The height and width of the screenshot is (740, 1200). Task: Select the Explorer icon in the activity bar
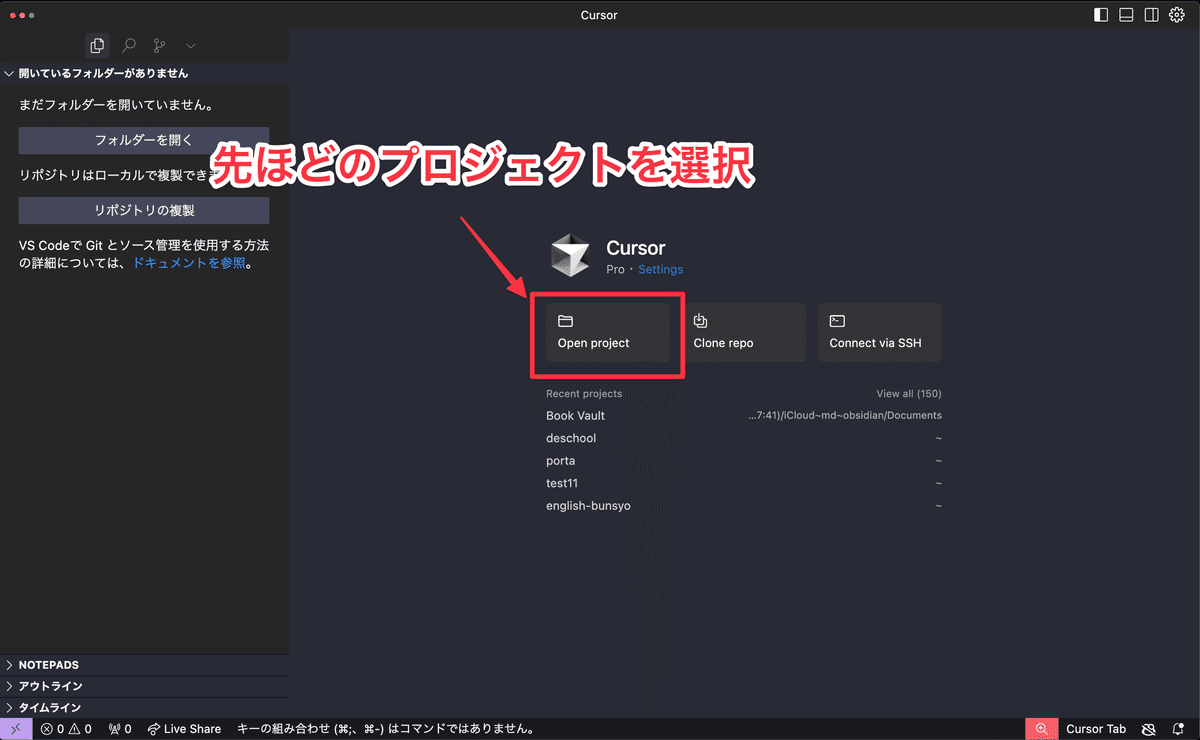click(97, 45)
